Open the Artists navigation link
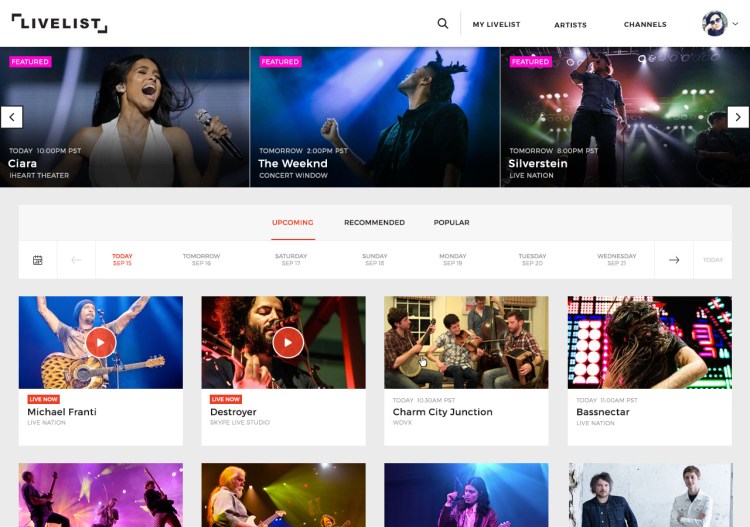Image resolution: width=750 pixels, height=527 pixels. (x=570, y=25)
